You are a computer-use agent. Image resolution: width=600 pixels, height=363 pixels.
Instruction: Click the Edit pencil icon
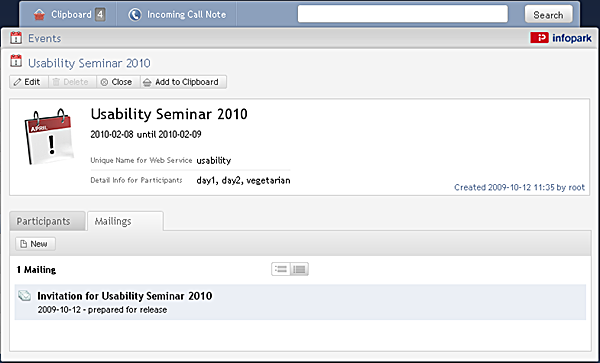[17, 82]
